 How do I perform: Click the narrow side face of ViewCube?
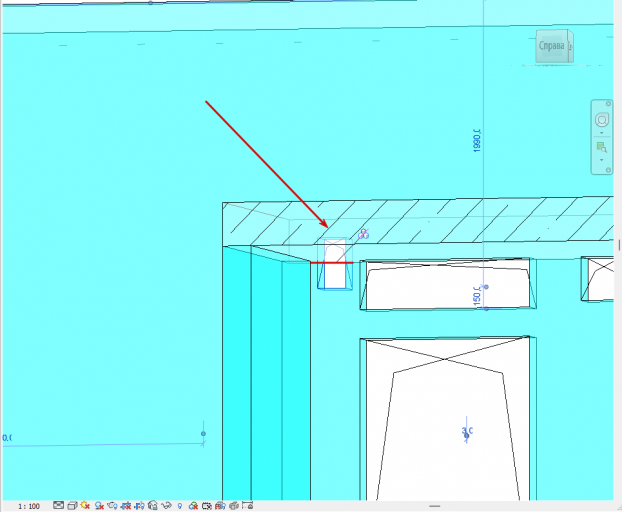[571, 46]
